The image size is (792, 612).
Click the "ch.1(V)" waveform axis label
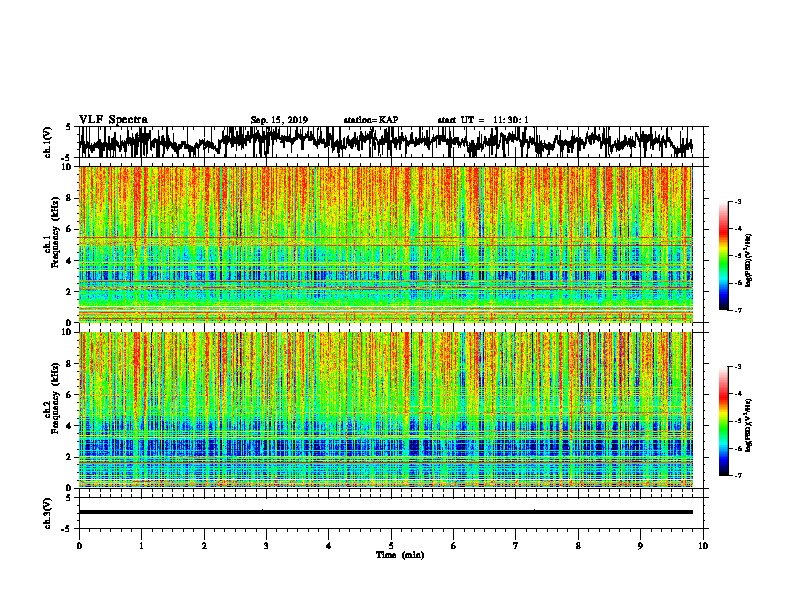pyautogui.click(x=48, y=142)
